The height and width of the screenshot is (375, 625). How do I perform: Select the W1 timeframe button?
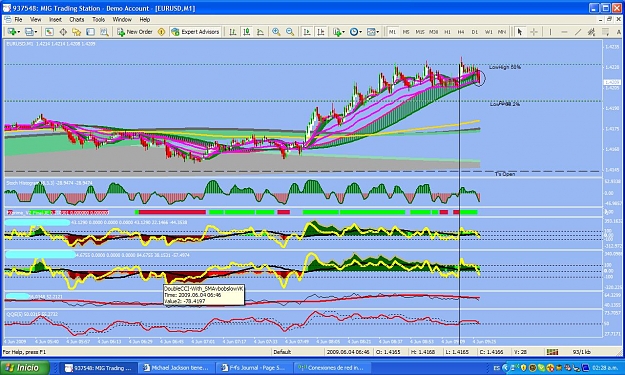[x=489, y=32]
